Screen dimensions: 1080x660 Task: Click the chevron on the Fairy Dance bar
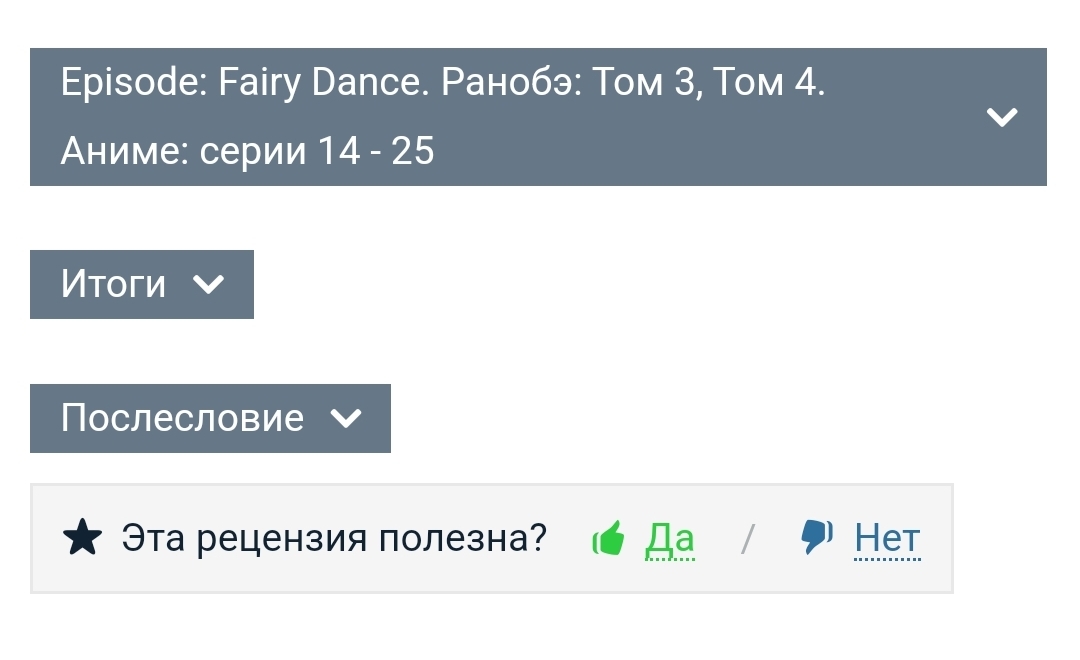click(1001, 117)
